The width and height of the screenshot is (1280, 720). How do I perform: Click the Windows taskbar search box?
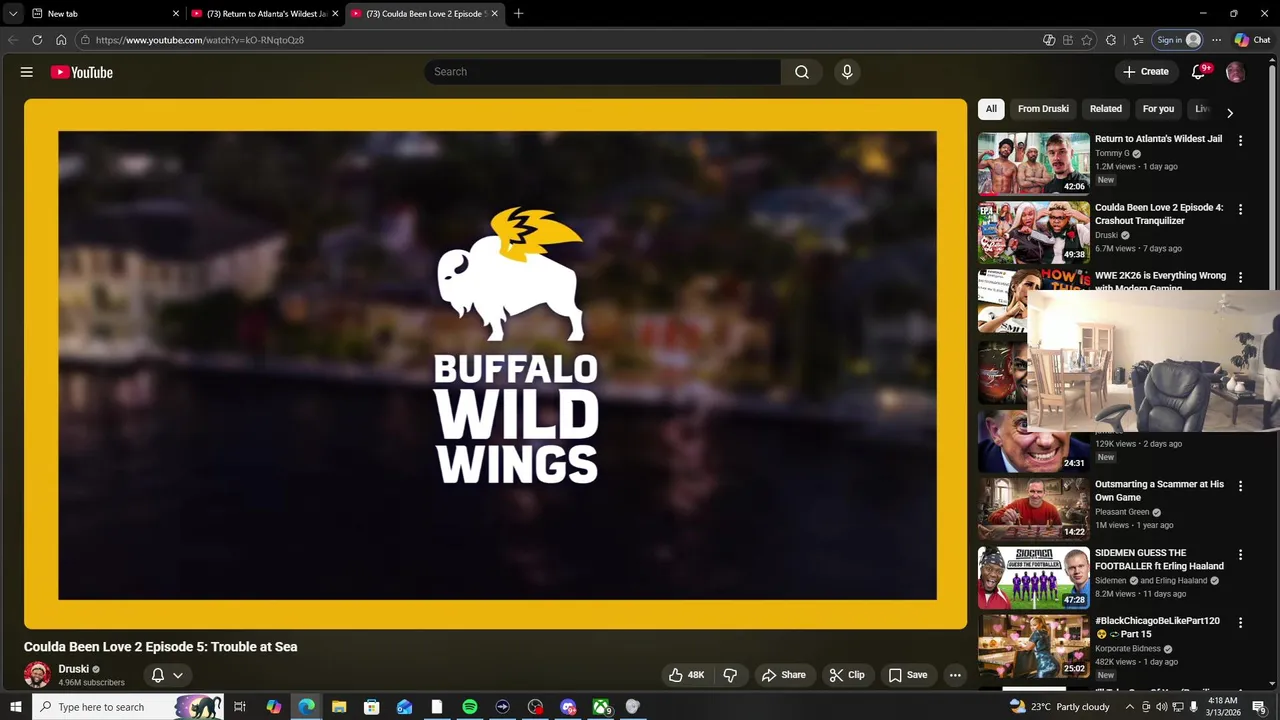point(128,707)
